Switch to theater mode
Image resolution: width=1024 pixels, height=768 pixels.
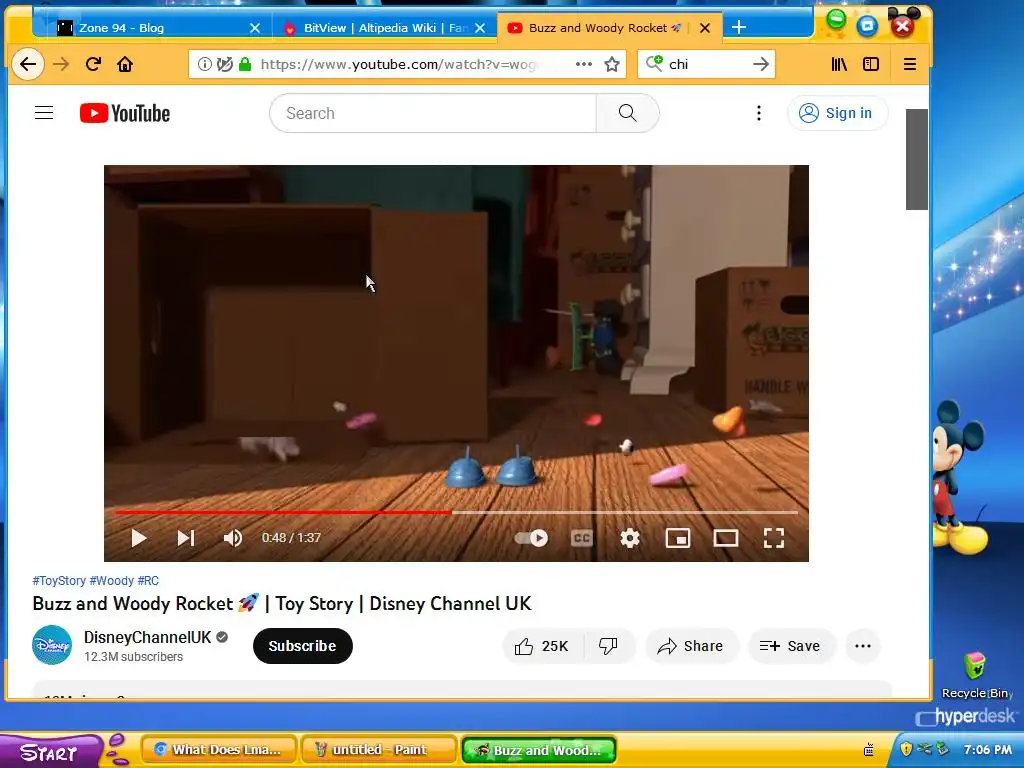(726, 538)
